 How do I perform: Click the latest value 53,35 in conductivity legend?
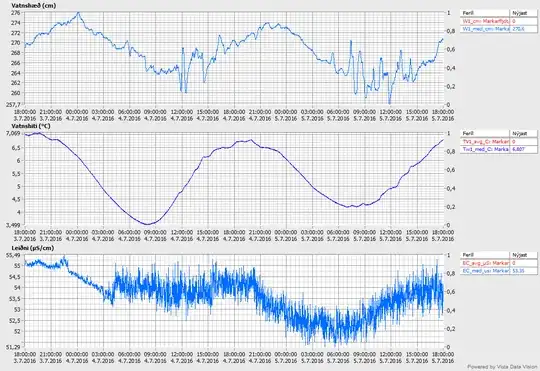518,271
